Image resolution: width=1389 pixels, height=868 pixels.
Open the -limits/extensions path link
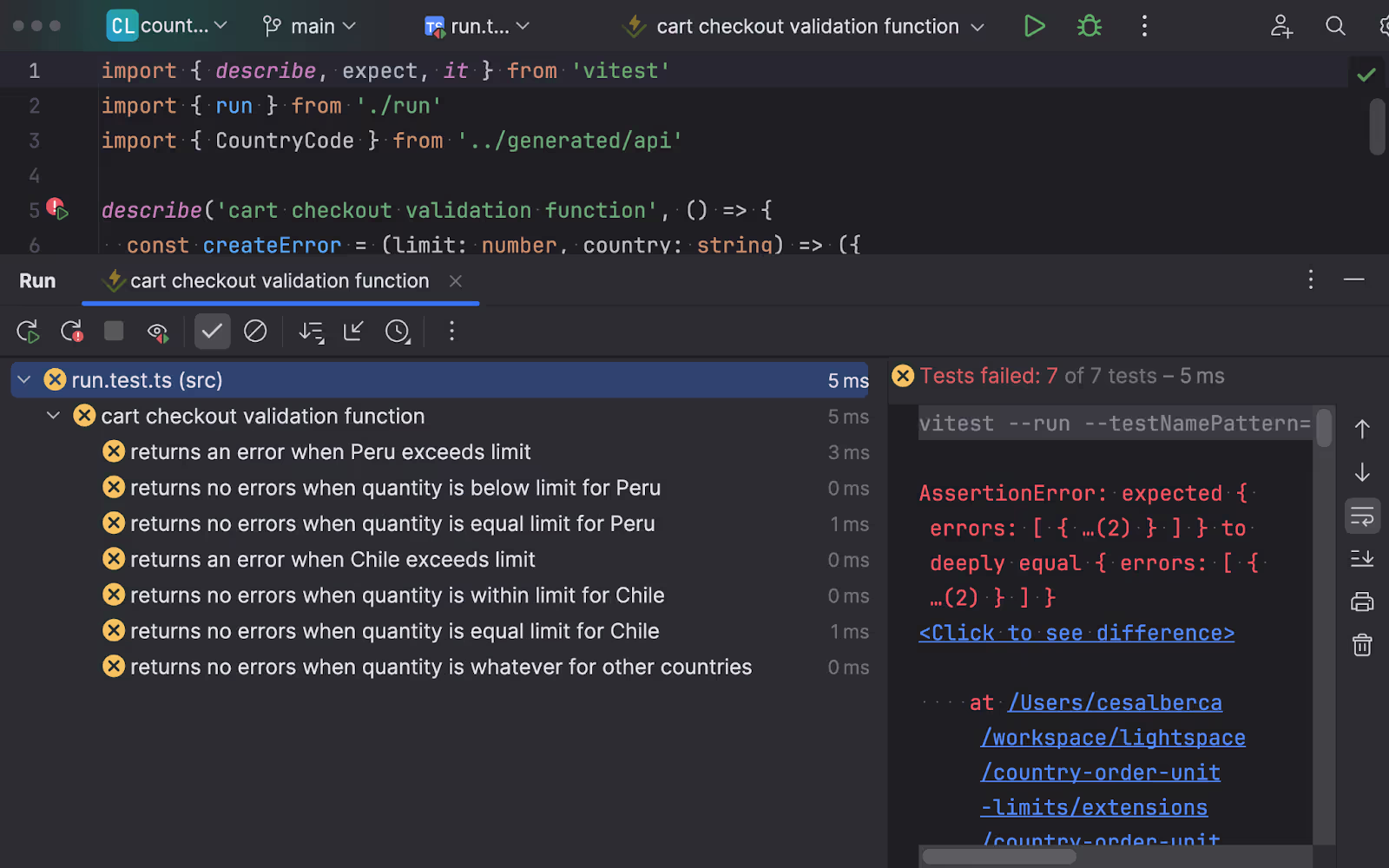pos(1094,807)
